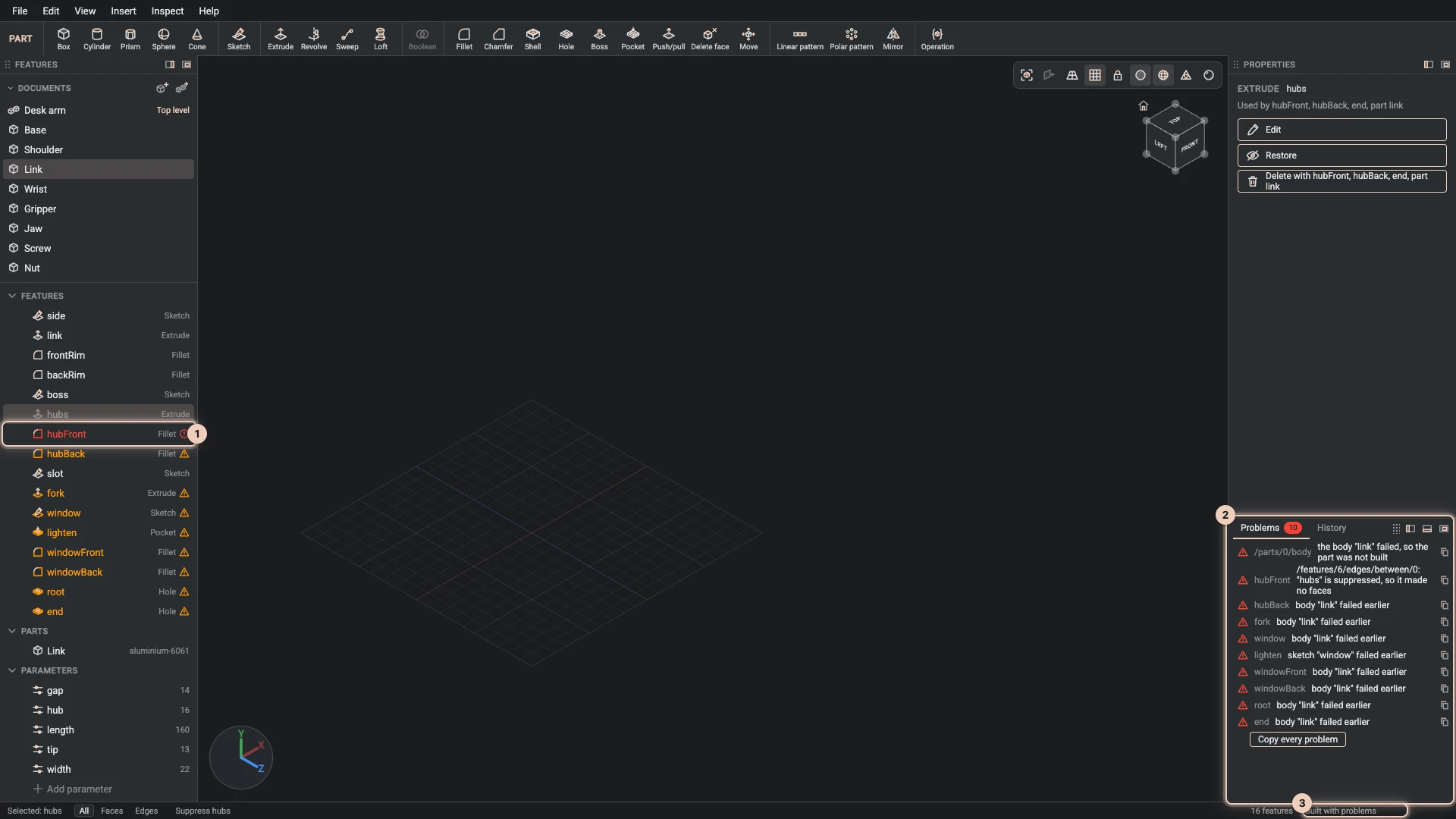
Task: Activate the Mirror tool
Action: (893, 39)
